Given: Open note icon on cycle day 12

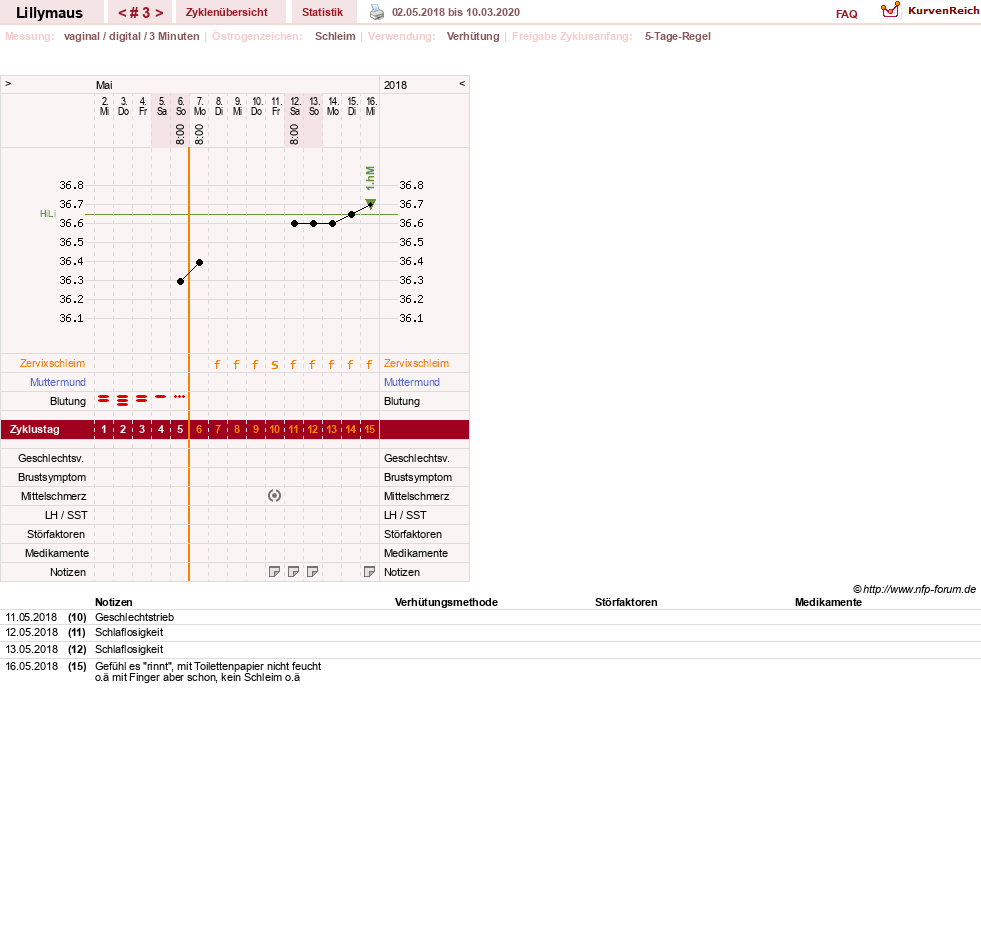Looking at the screenshot, I should (312, 571).
